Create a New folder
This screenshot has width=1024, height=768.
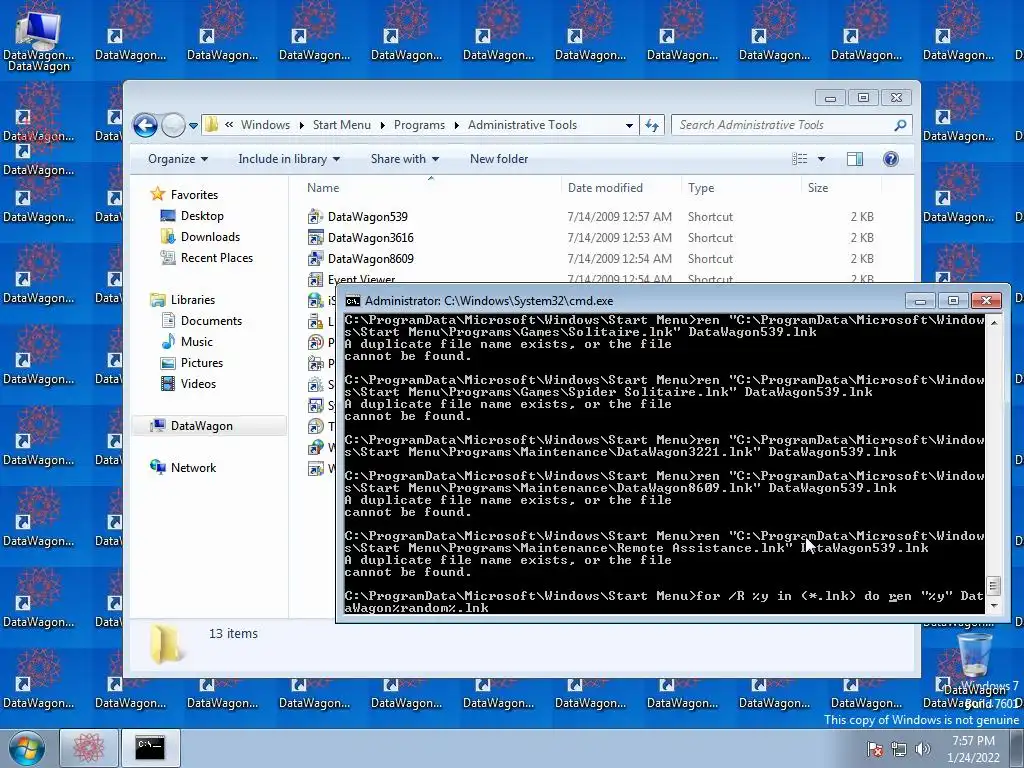click(x=499, y=159)
